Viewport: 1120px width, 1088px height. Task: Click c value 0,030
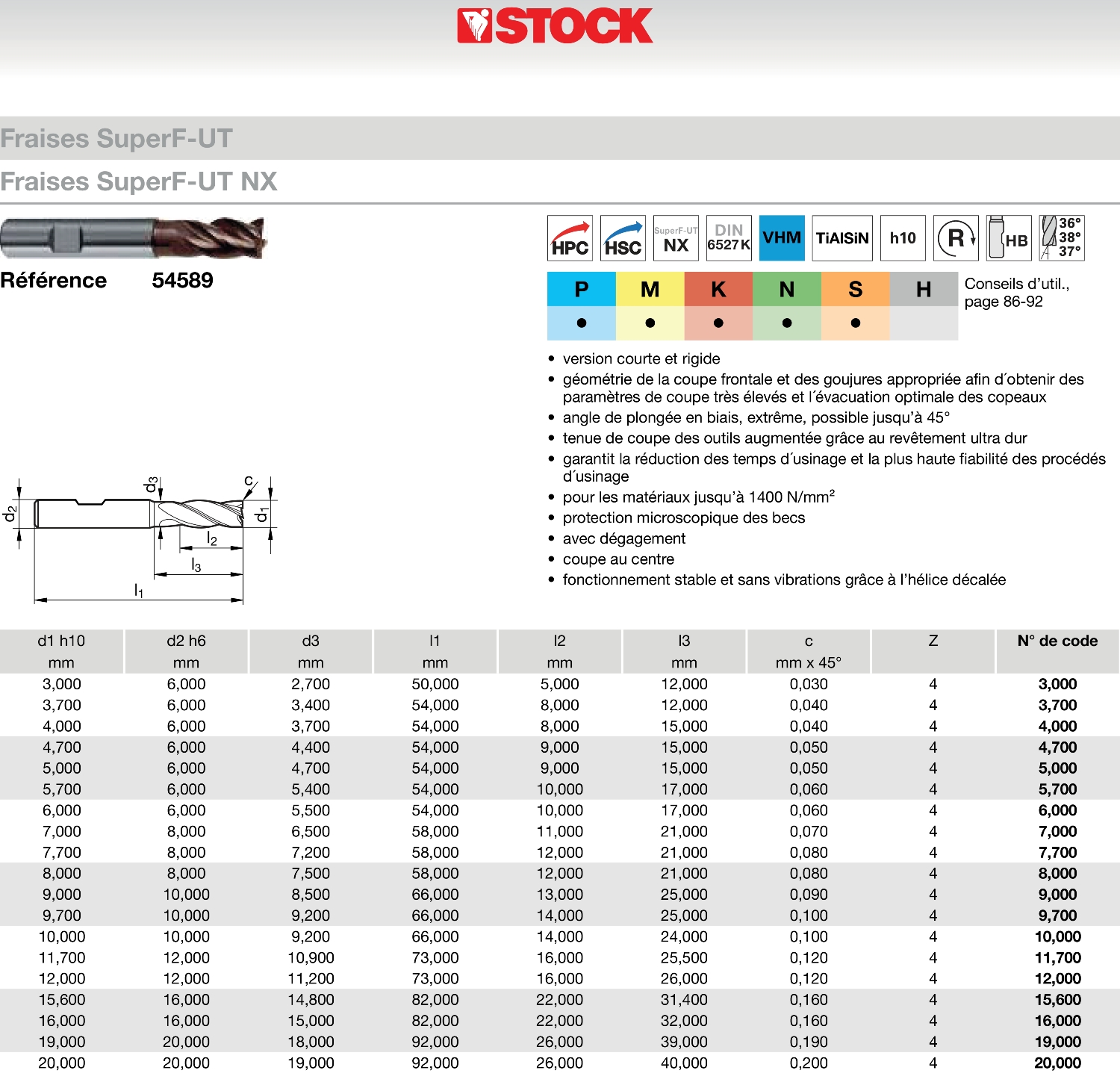(809, 684)
